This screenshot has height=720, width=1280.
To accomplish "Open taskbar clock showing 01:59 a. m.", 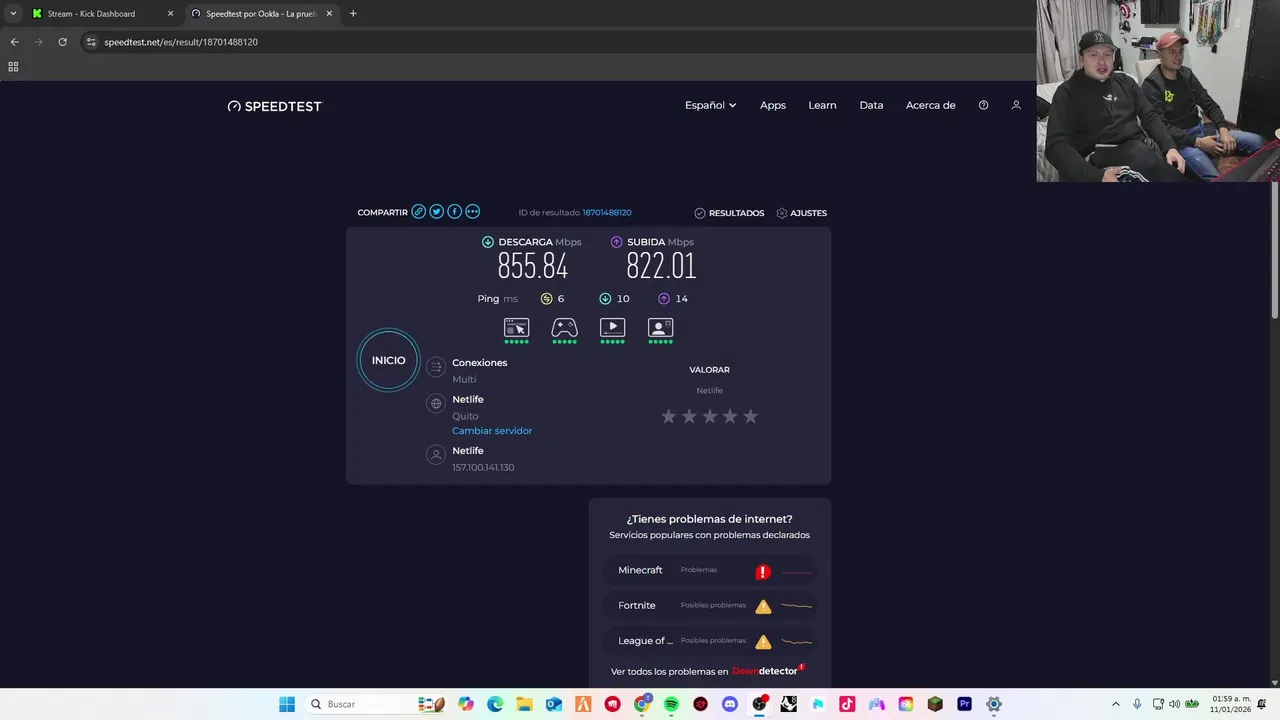I will point(1231,704).
